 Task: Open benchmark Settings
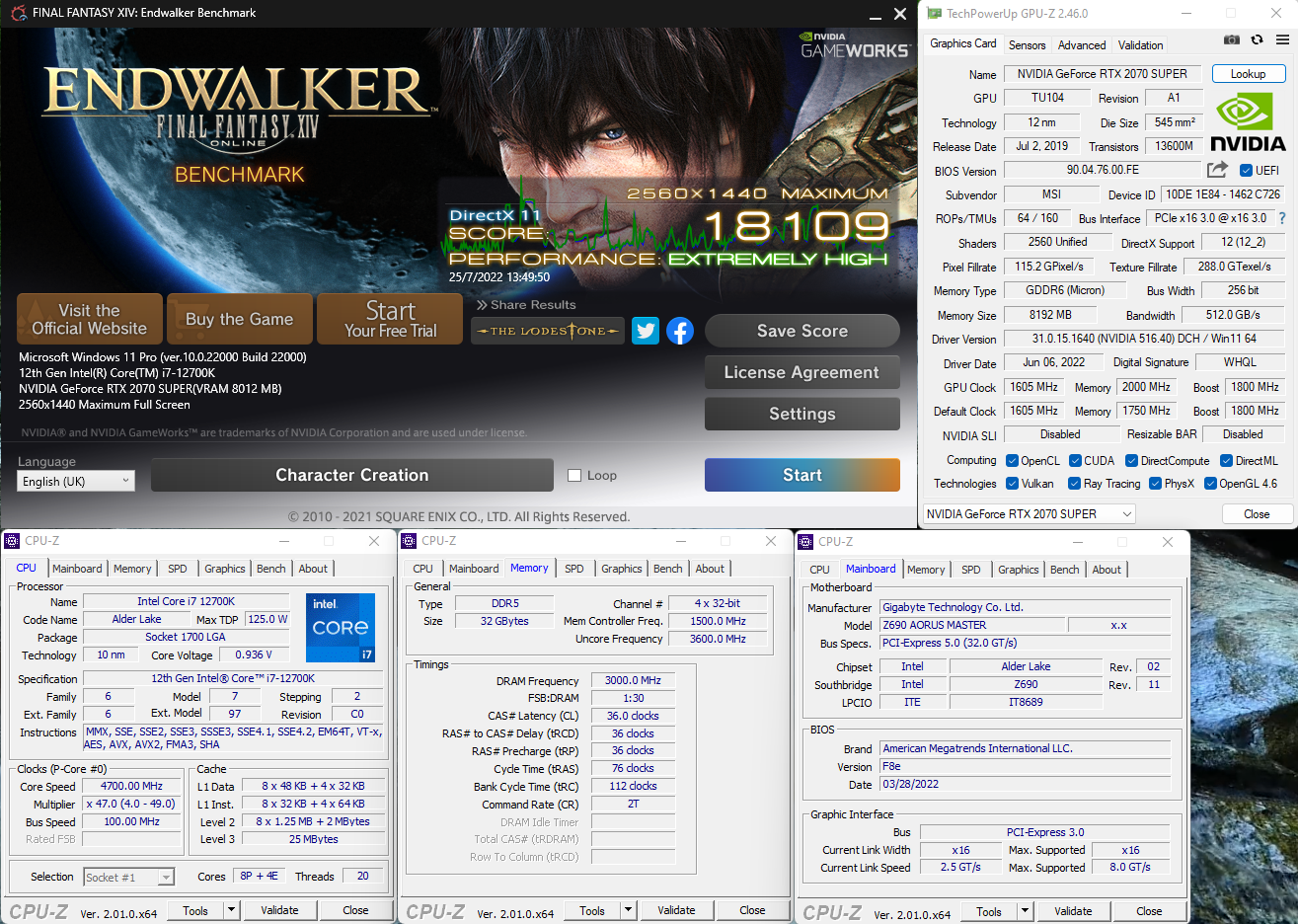click(x=802, y=414)
